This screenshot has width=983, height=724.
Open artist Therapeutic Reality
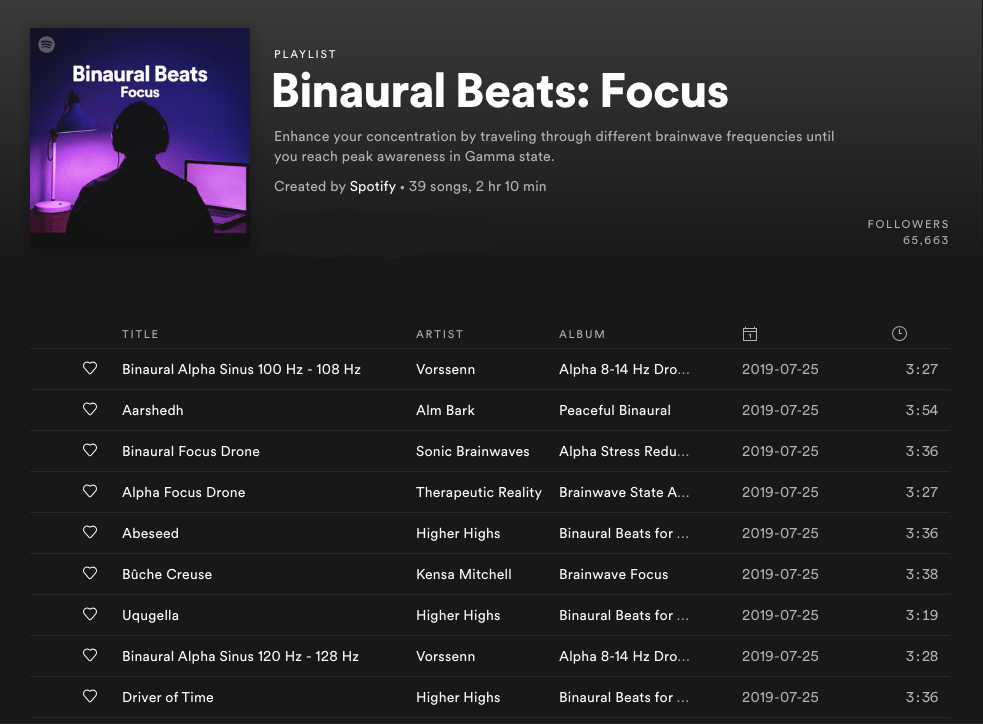click(478, 492)
